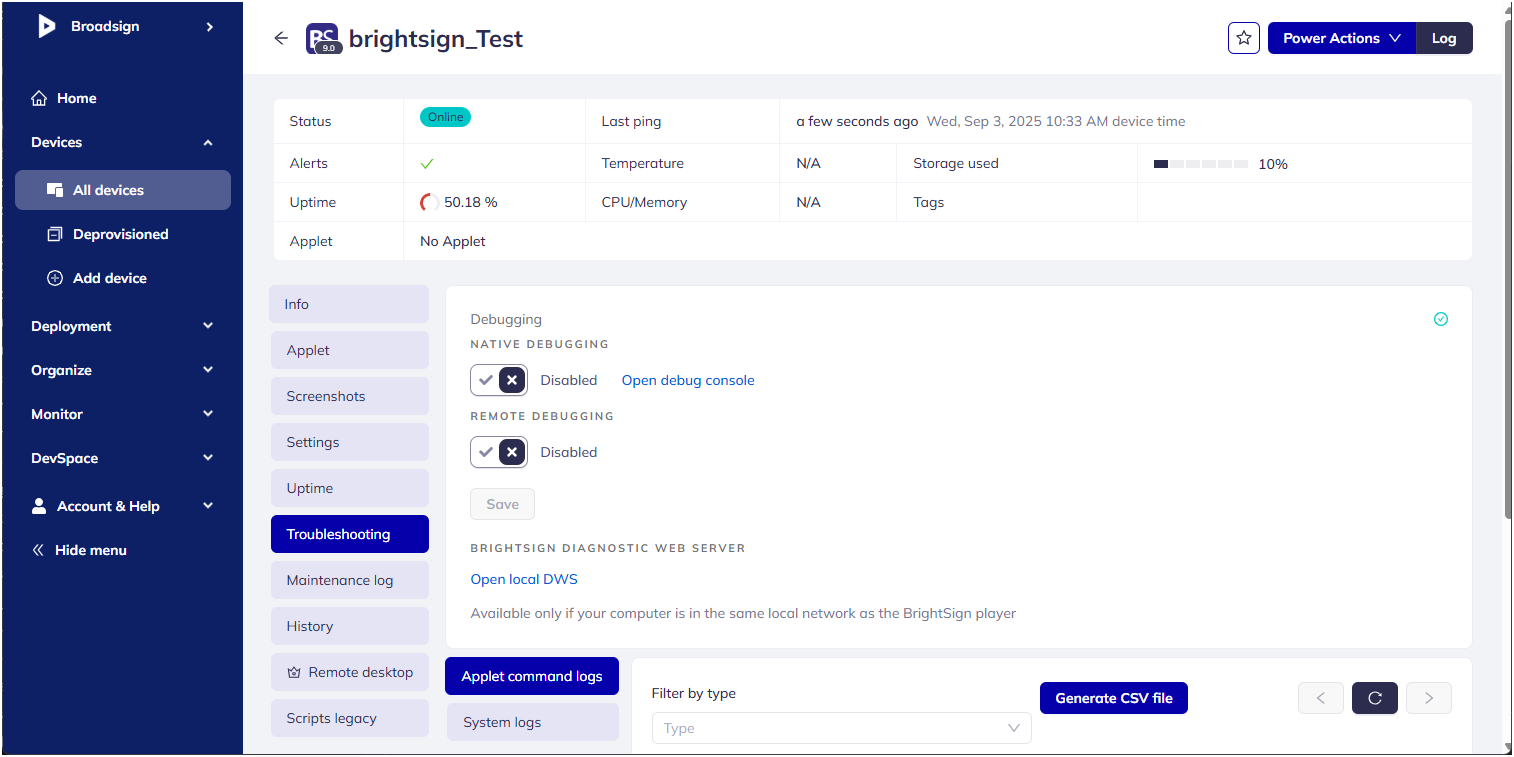Click the Uptime circular gauge icon
The image size is (1514, 757).
[x=429, y=202]
